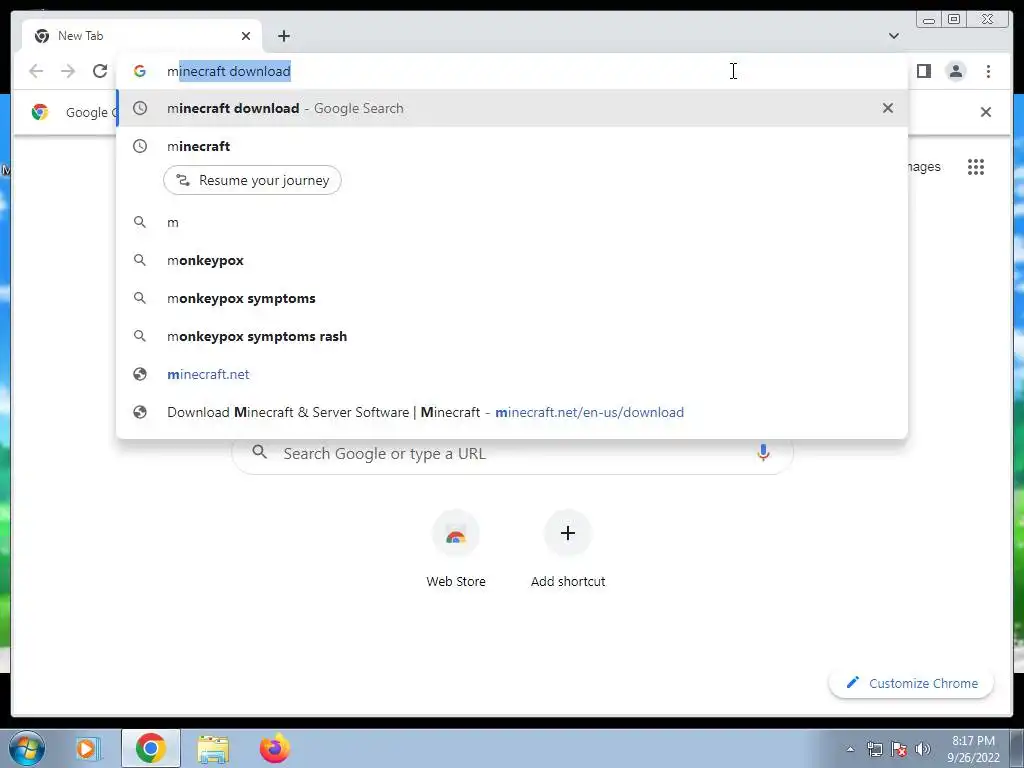Open the profile avatar menu
This screenshot has width=1024, height=768.
pyautogui.click(x=955, y=71)
